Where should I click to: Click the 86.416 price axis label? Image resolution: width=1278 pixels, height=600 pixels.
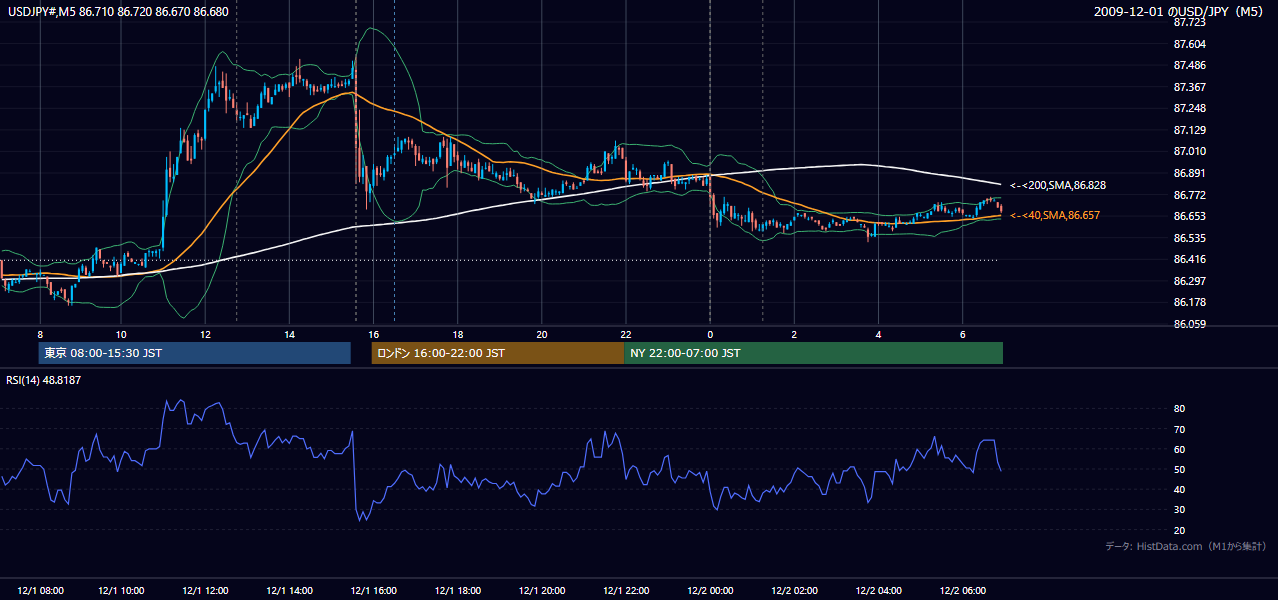point(1189,259)
